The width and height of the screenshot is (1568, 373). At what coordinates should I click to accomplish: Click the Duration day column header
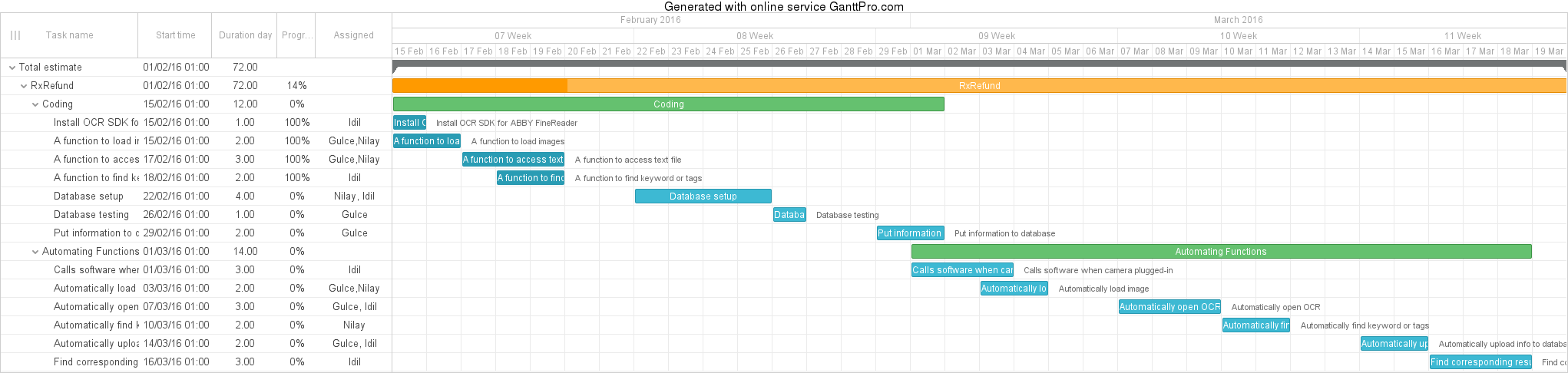[x=245, y=35]
